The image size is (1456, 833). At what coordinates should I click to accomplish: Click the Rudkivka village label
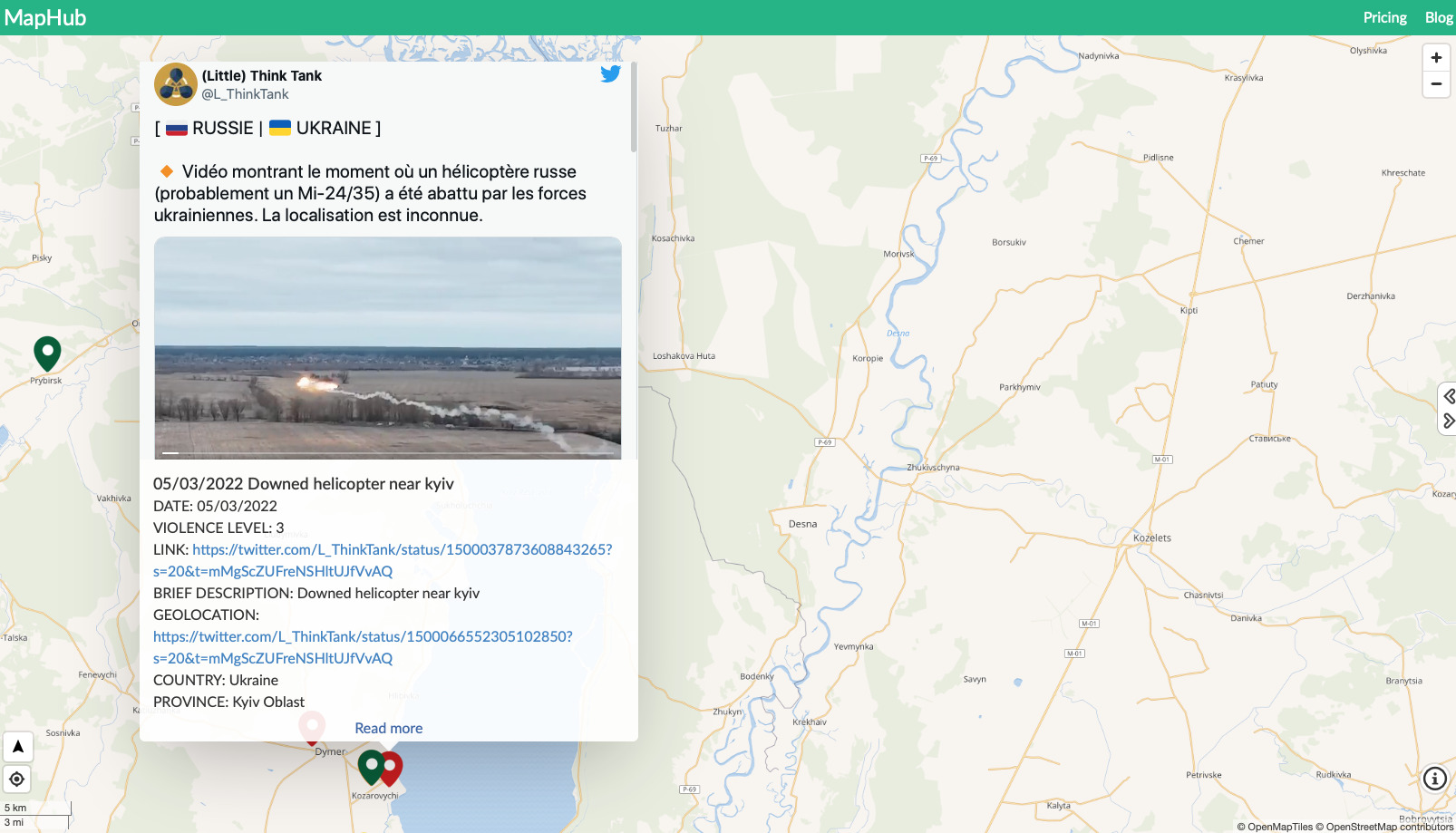click(x=1334, y=775)
